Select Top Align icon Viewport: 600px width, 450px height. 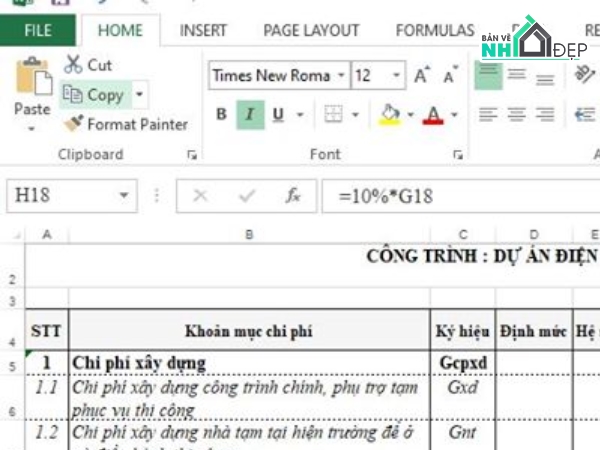click(x=488, y=75)
